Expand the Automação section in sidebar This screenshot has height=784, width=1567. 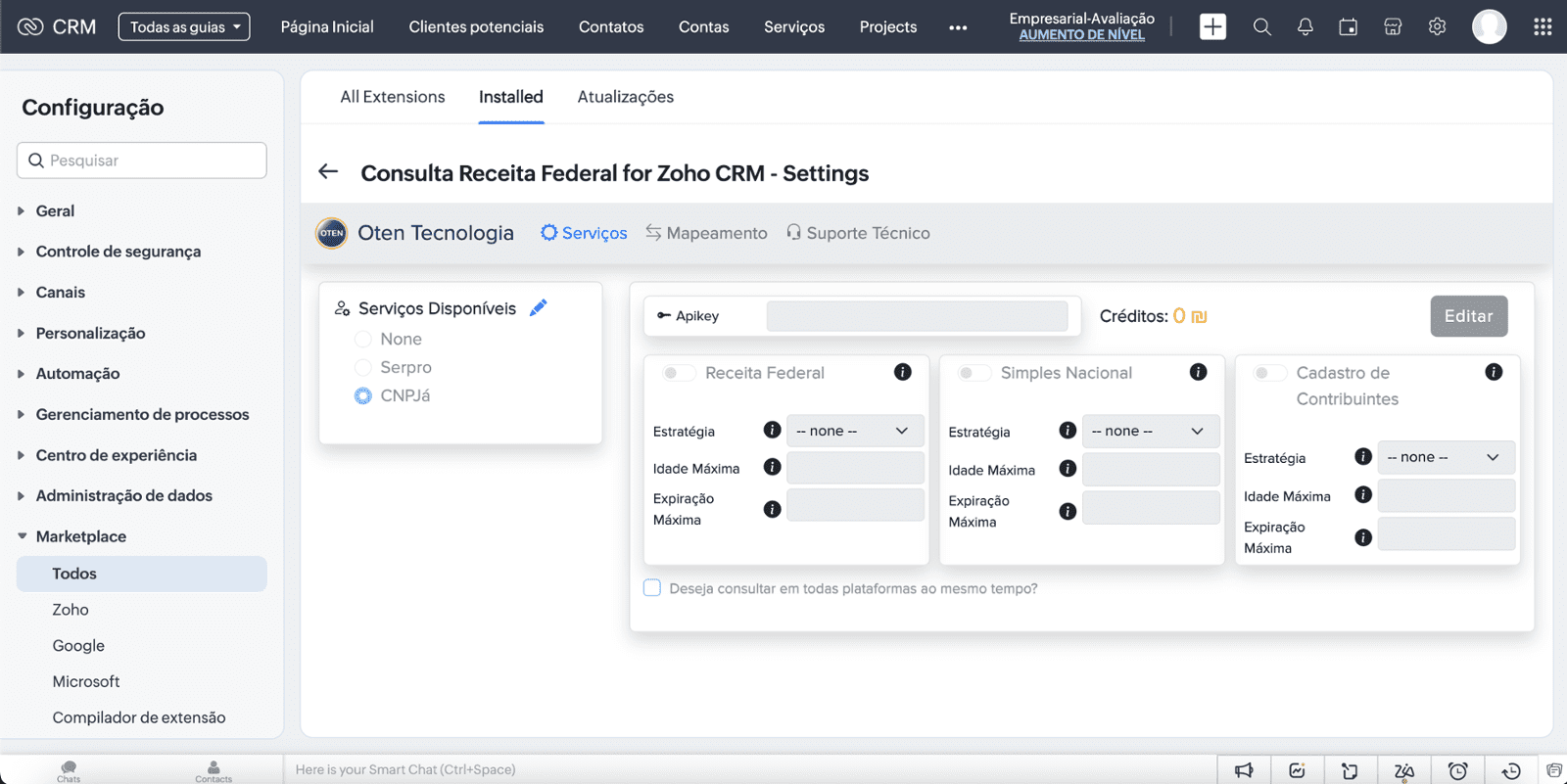77,374
